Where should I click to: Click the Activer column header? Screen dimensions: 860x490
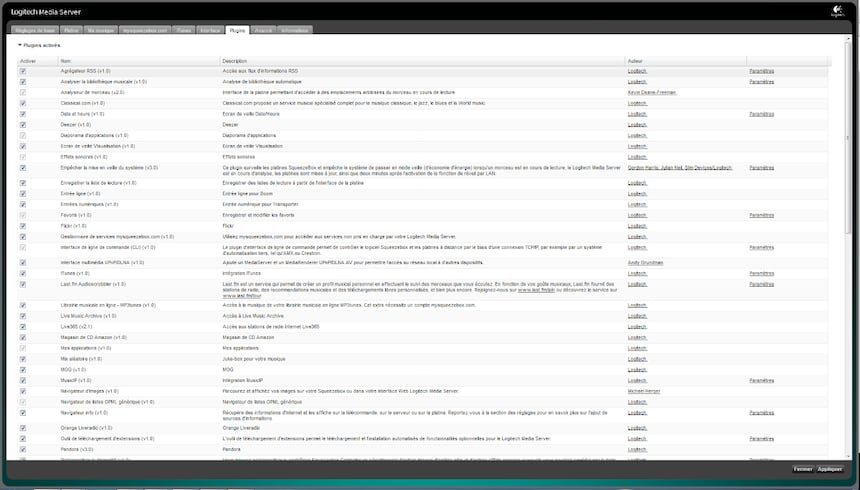(x=37, y=61)
